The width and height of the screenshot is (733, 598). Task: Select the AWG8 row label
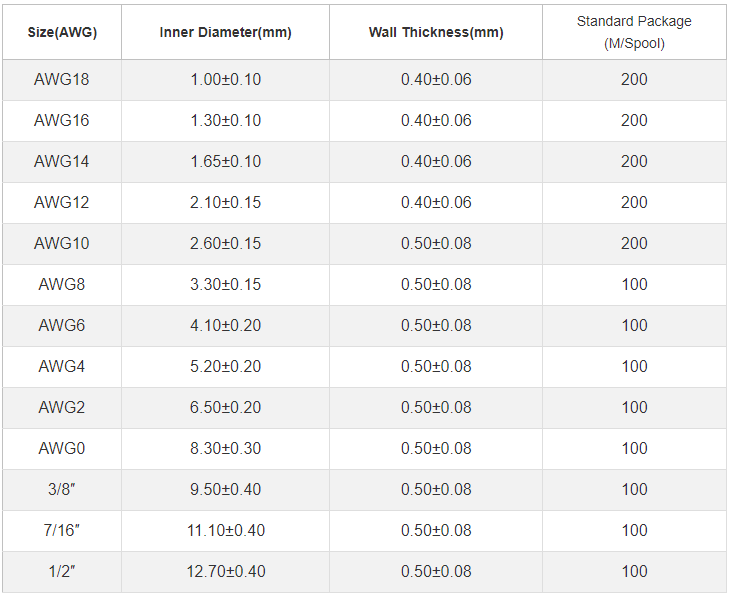(x=62, y=285)
